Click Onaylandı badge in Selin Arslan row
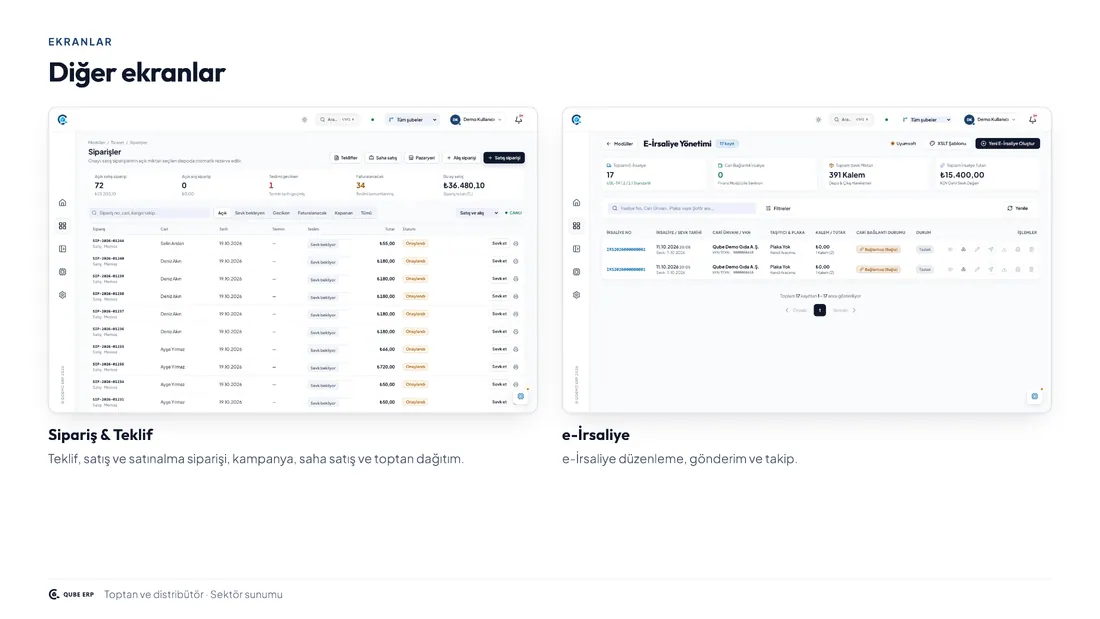The image size is (1100, 619). tap(415, 244)
